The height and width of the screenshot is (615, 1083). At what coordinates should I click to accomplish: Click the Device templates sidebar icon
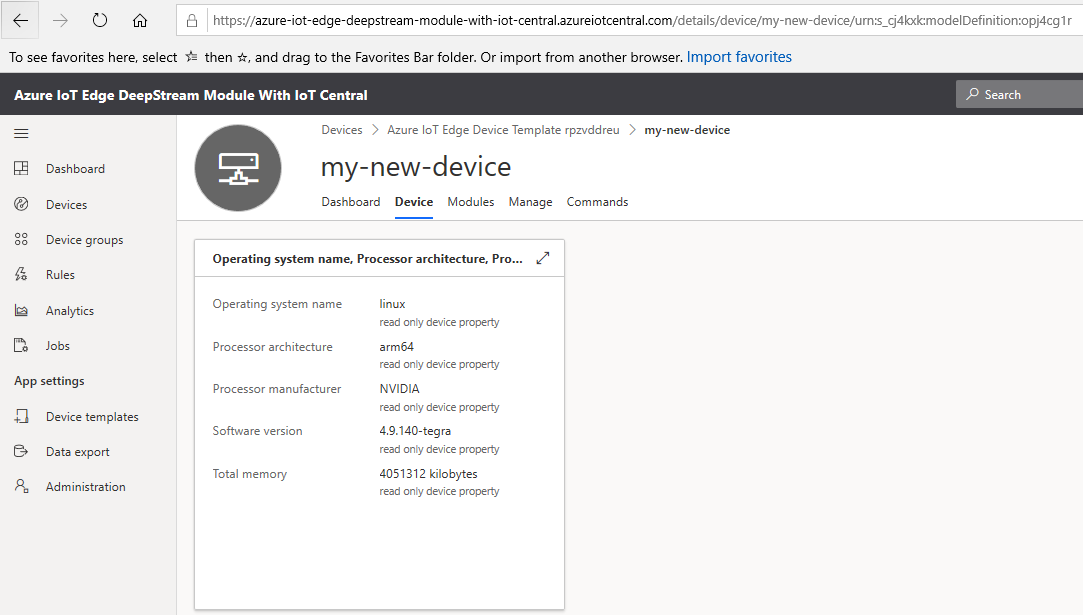(21, 416)
